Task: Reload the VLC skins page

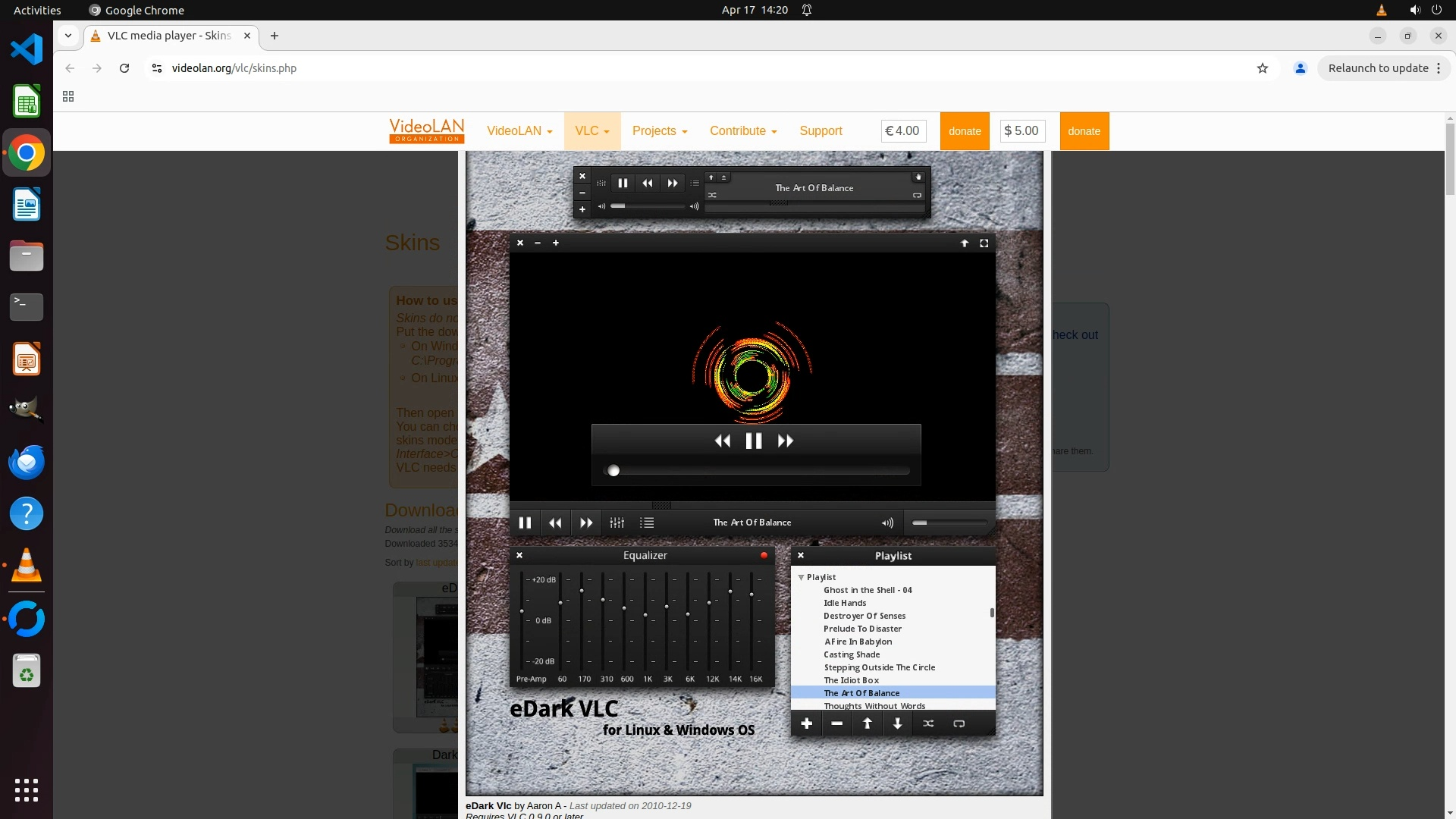Action: pyautogui.click(x=124, y=68)
